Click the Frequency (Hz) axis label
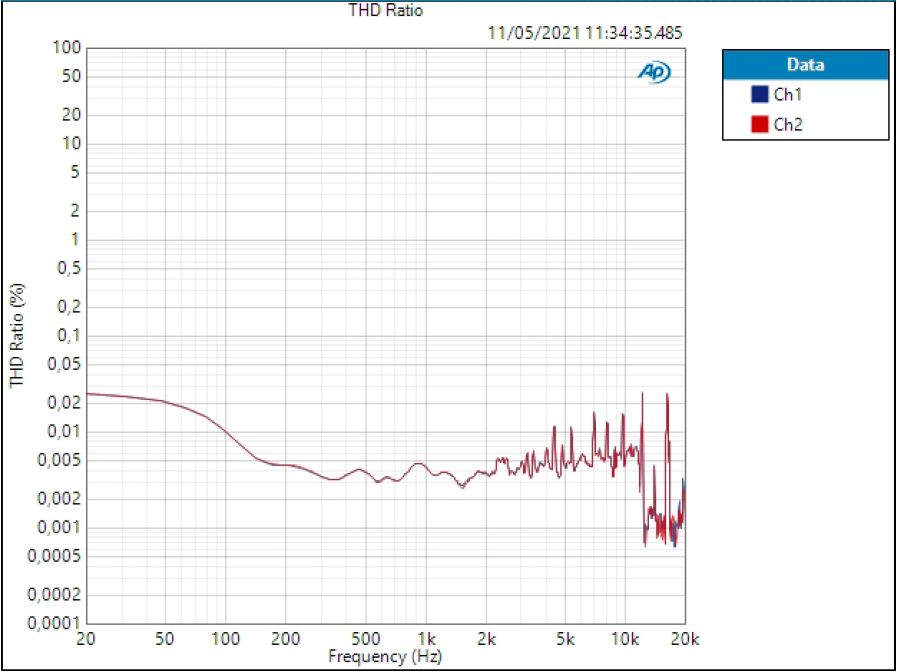 385,655
